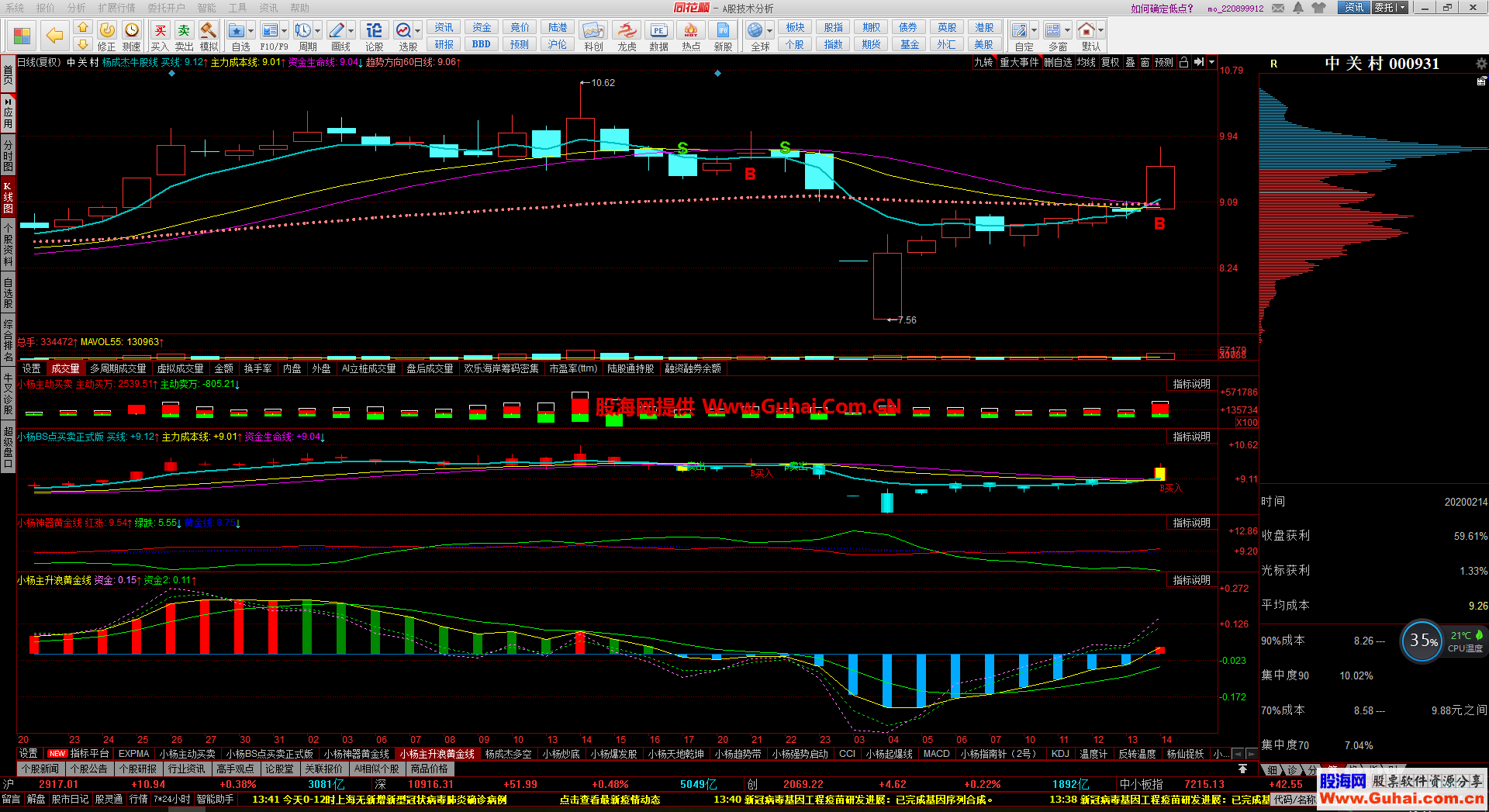Open the 热点 hot topics icon

(x=691, y=30)
